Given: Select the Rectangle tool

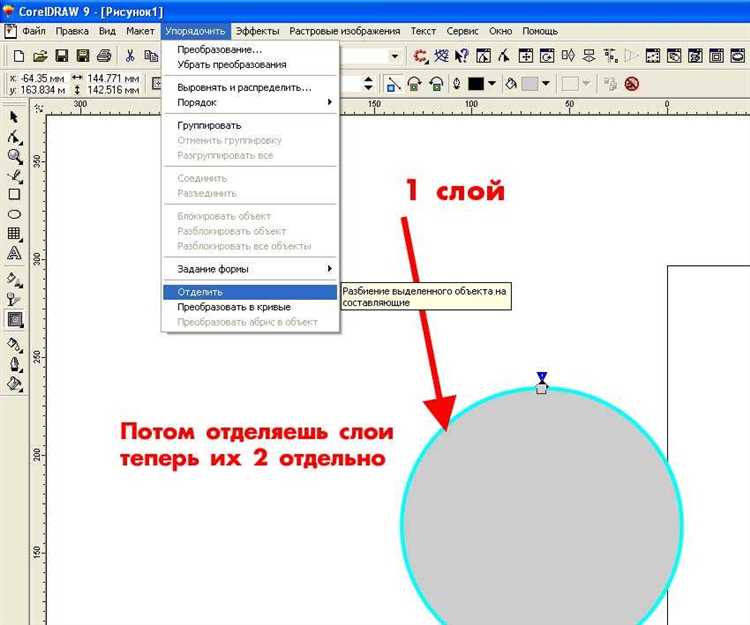Looking at the screenshot, I should [x=14, y=194].
